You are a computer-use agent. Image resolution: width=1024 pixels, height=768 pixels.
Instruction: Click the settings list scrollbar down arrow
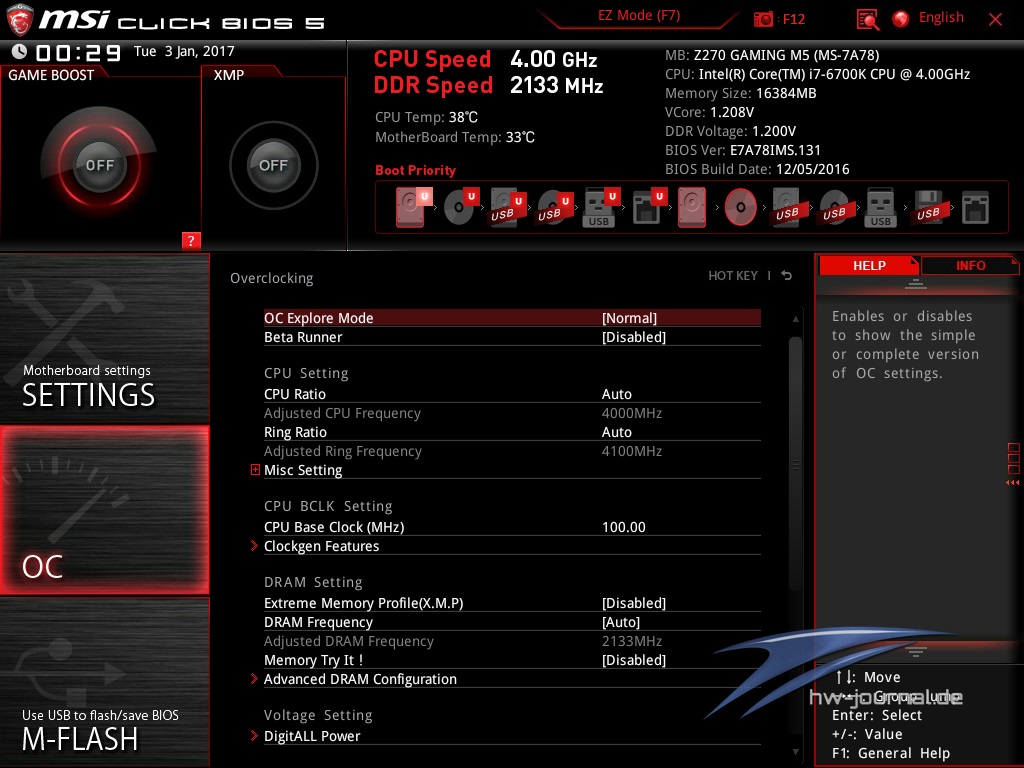tap(795, 752)
